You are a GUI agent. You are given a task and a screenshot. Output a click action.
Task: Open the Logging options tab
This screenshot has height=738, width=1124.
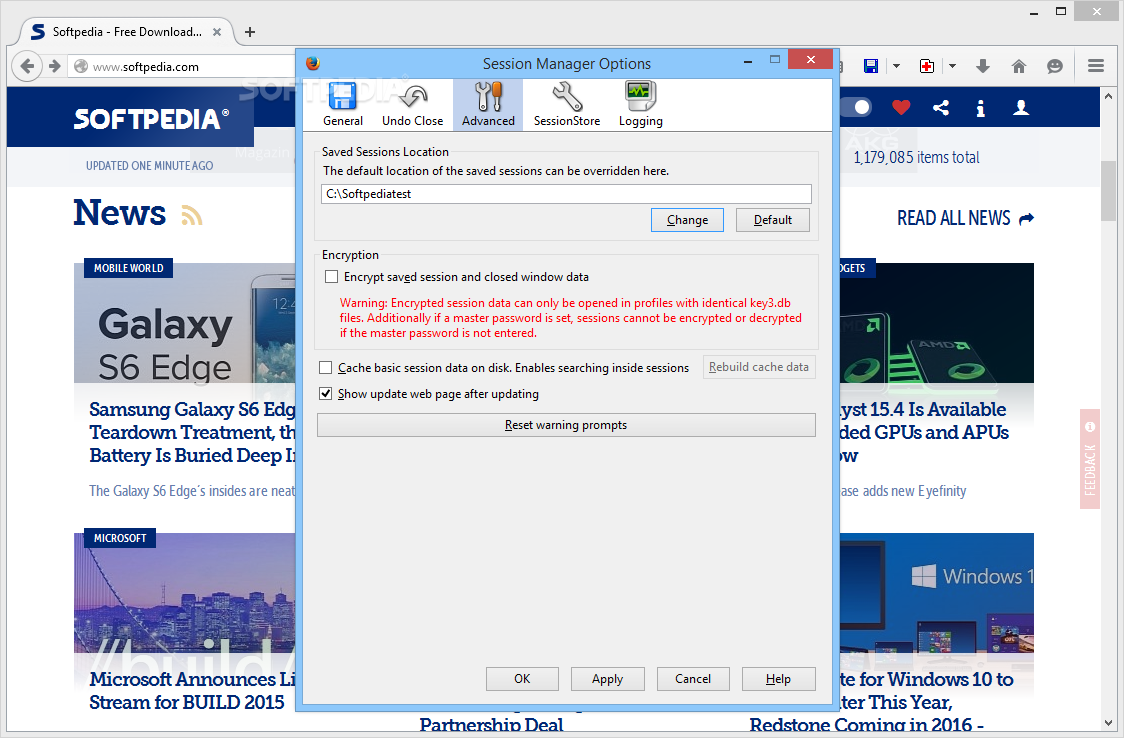(640, 105)
